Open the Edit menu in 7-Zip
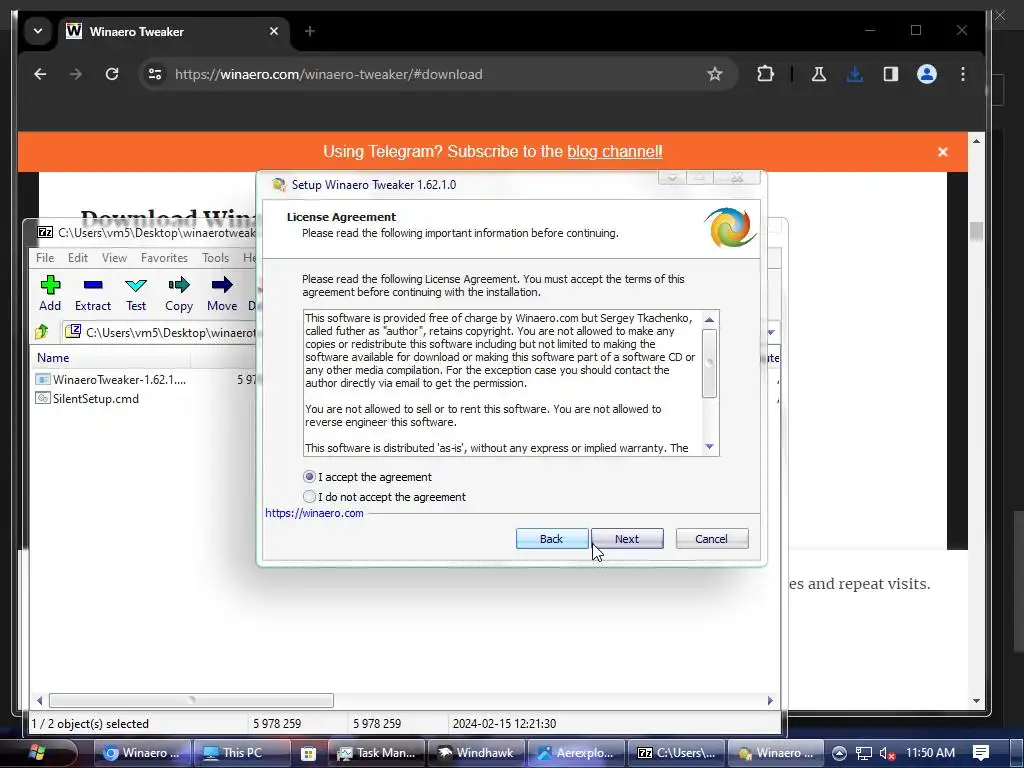 78,258
